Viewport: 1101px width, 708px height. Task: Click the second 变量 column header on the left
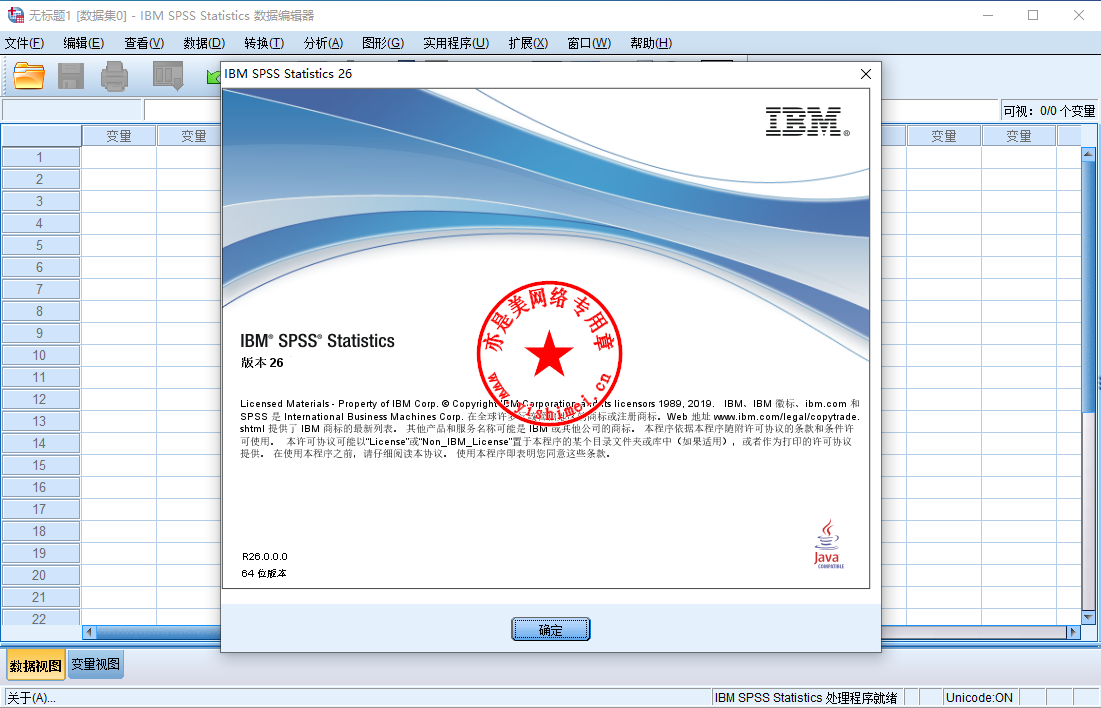click(x=190, y=136)
